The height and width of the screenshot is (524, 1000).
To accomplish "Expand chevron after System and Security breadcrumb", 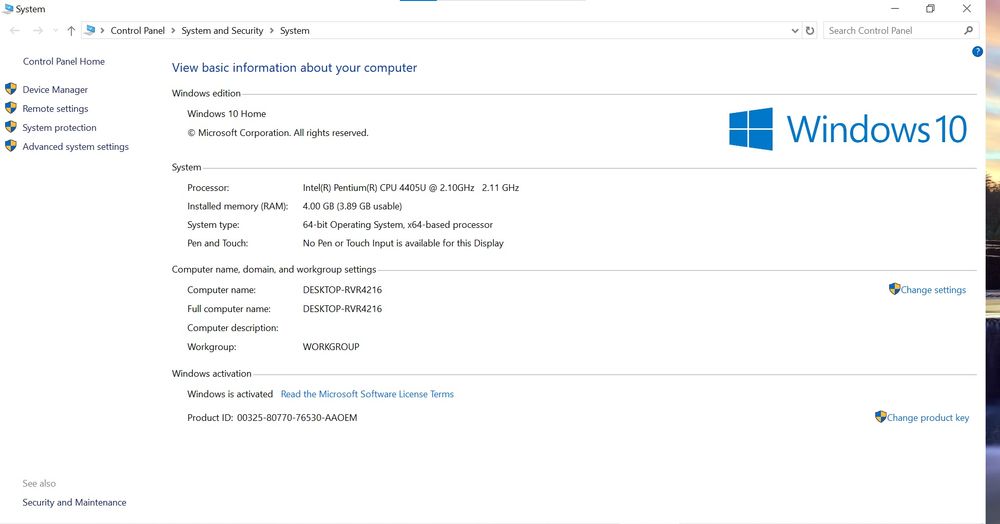I will click(x=272, y=31).
